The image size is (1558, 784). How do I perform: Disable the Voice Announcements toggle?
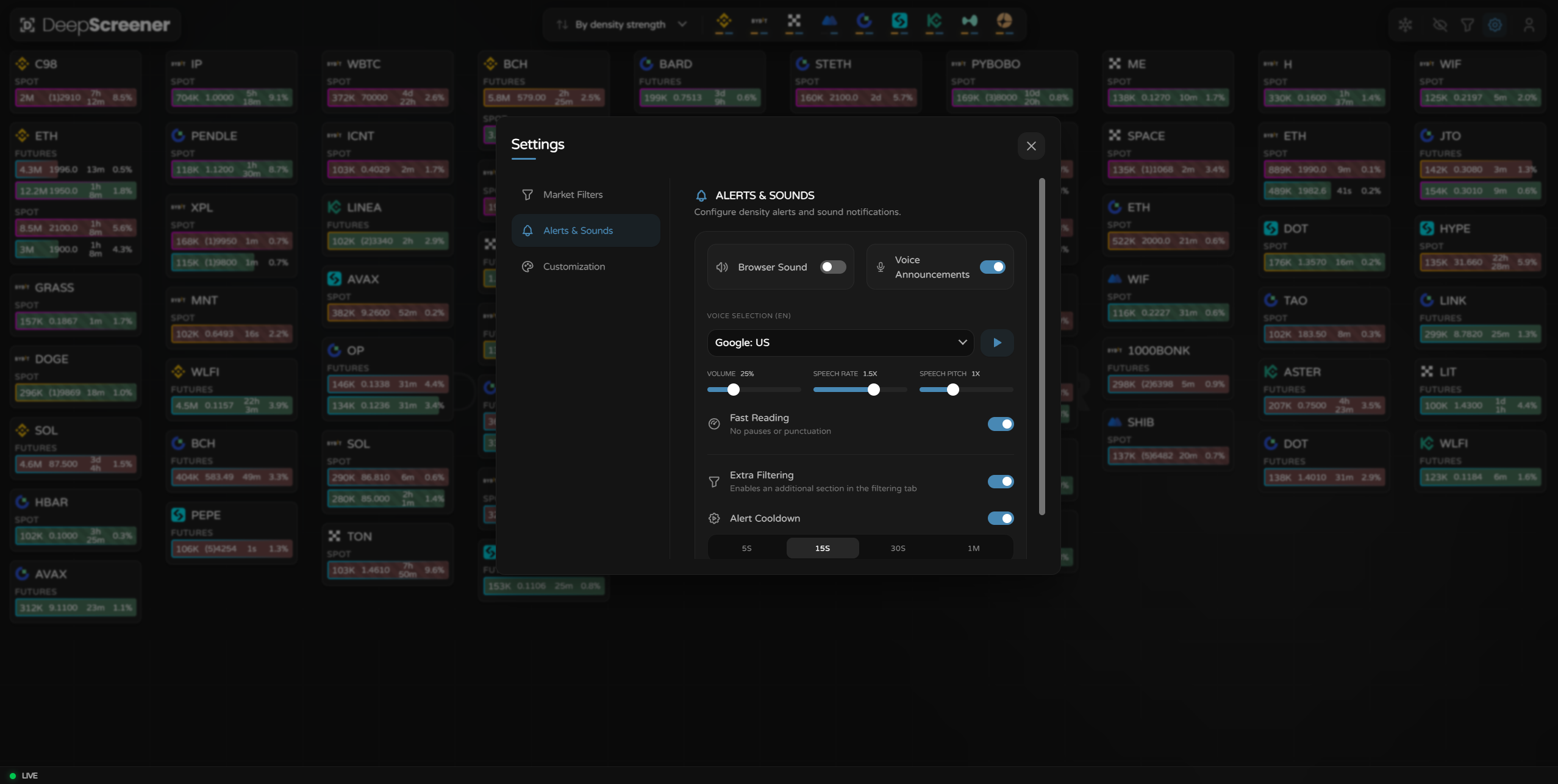point(992,266)
